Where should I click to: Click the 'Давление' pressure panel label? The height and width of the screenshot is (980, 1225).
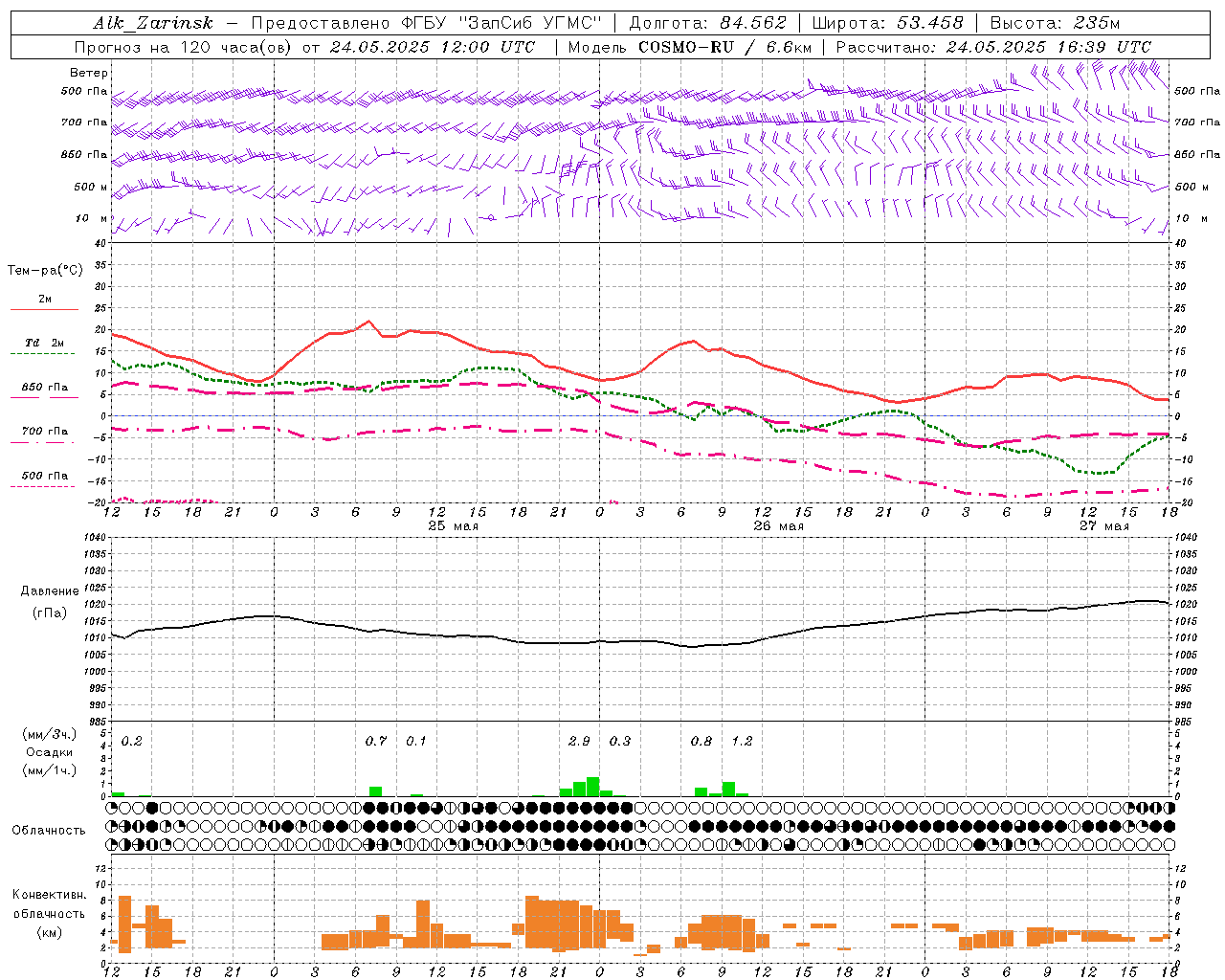pyautogui.click(x=49, y=591)
